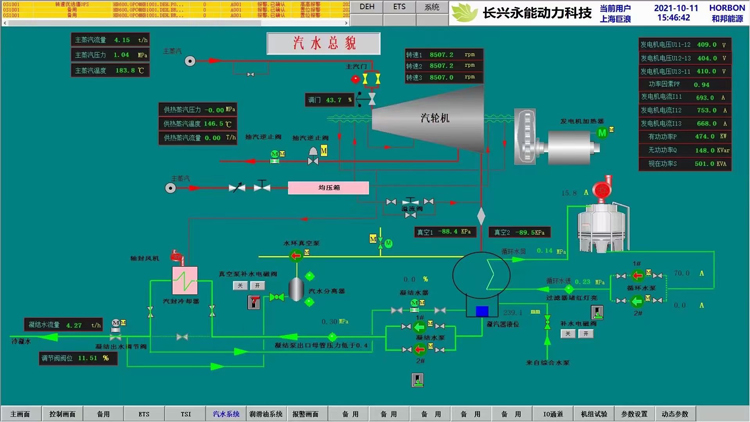Click the 2# circulating water pump
750x422 pixels.
[636, 301]
